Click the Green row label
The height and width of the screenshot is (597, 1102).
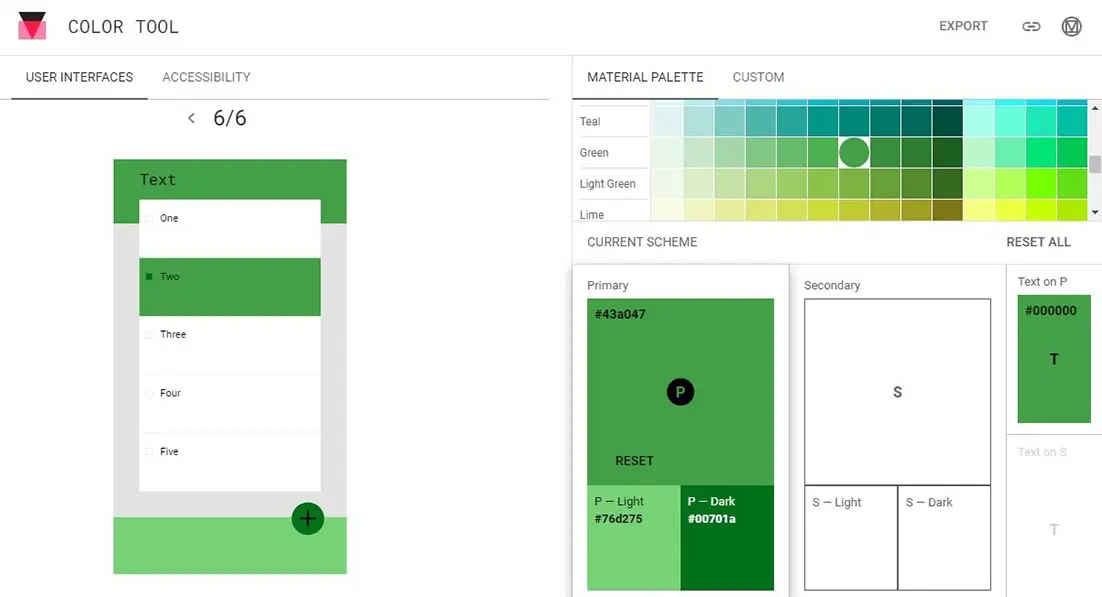(x=594, y=153)
